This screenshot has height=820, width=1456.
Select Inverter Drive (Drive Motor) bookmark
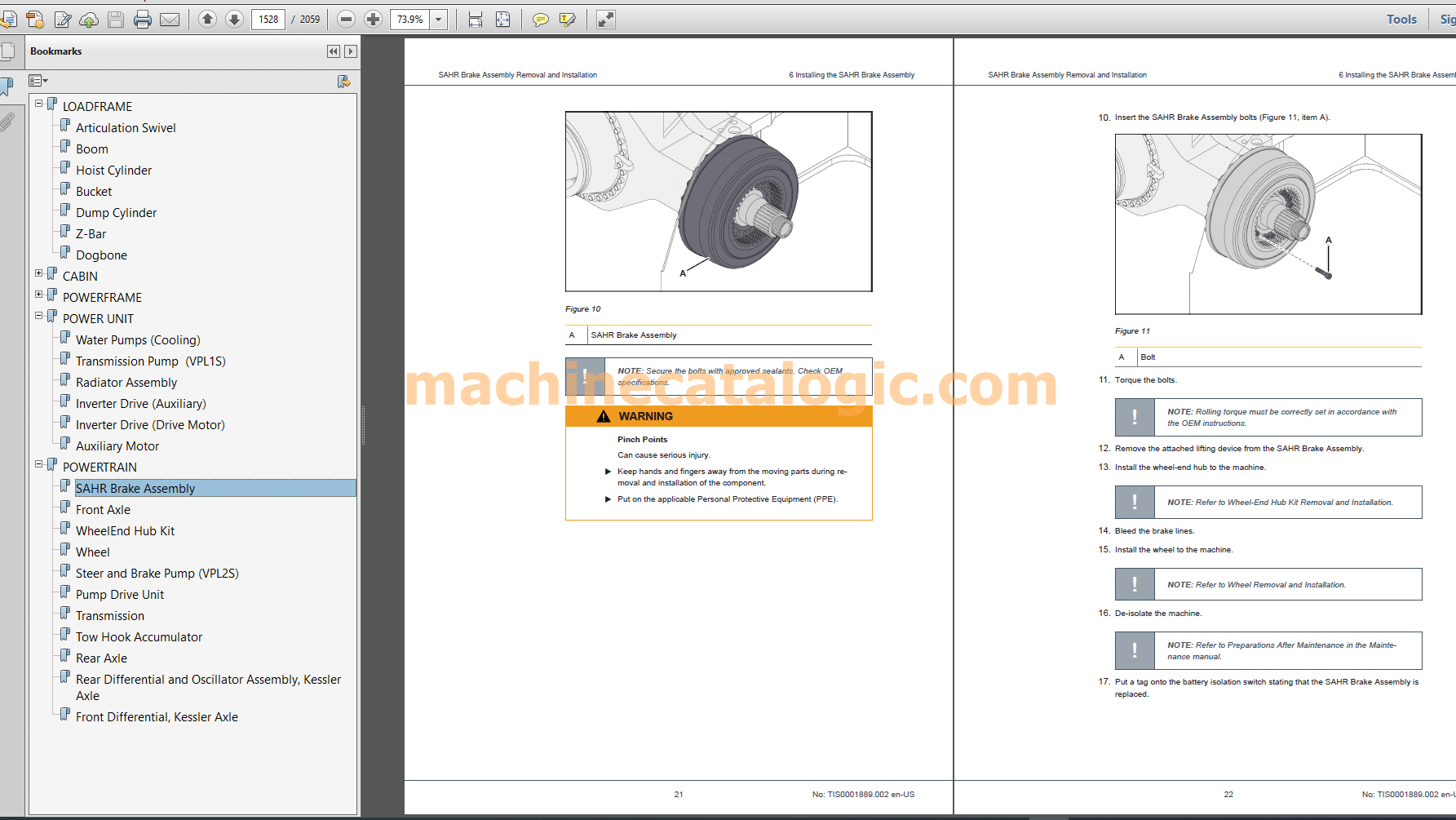(x=150, y=425)
